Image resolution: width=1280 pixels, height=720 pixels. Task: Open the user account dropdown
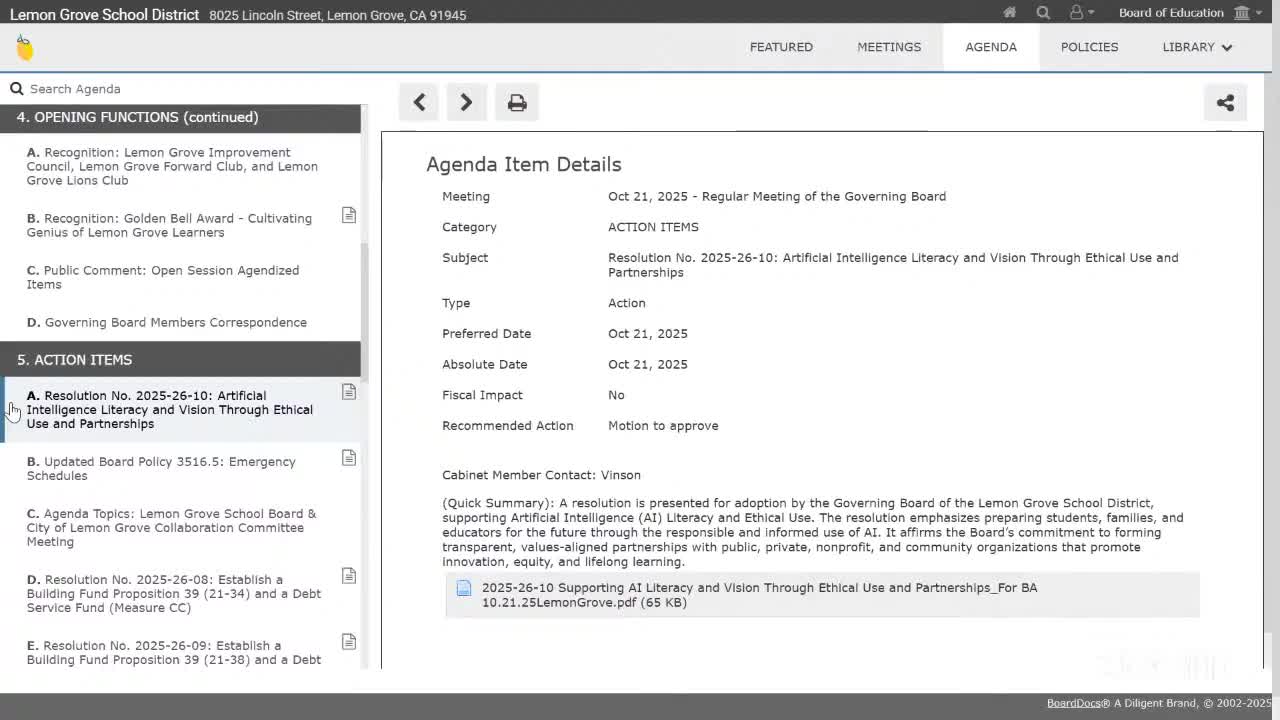1081,13
